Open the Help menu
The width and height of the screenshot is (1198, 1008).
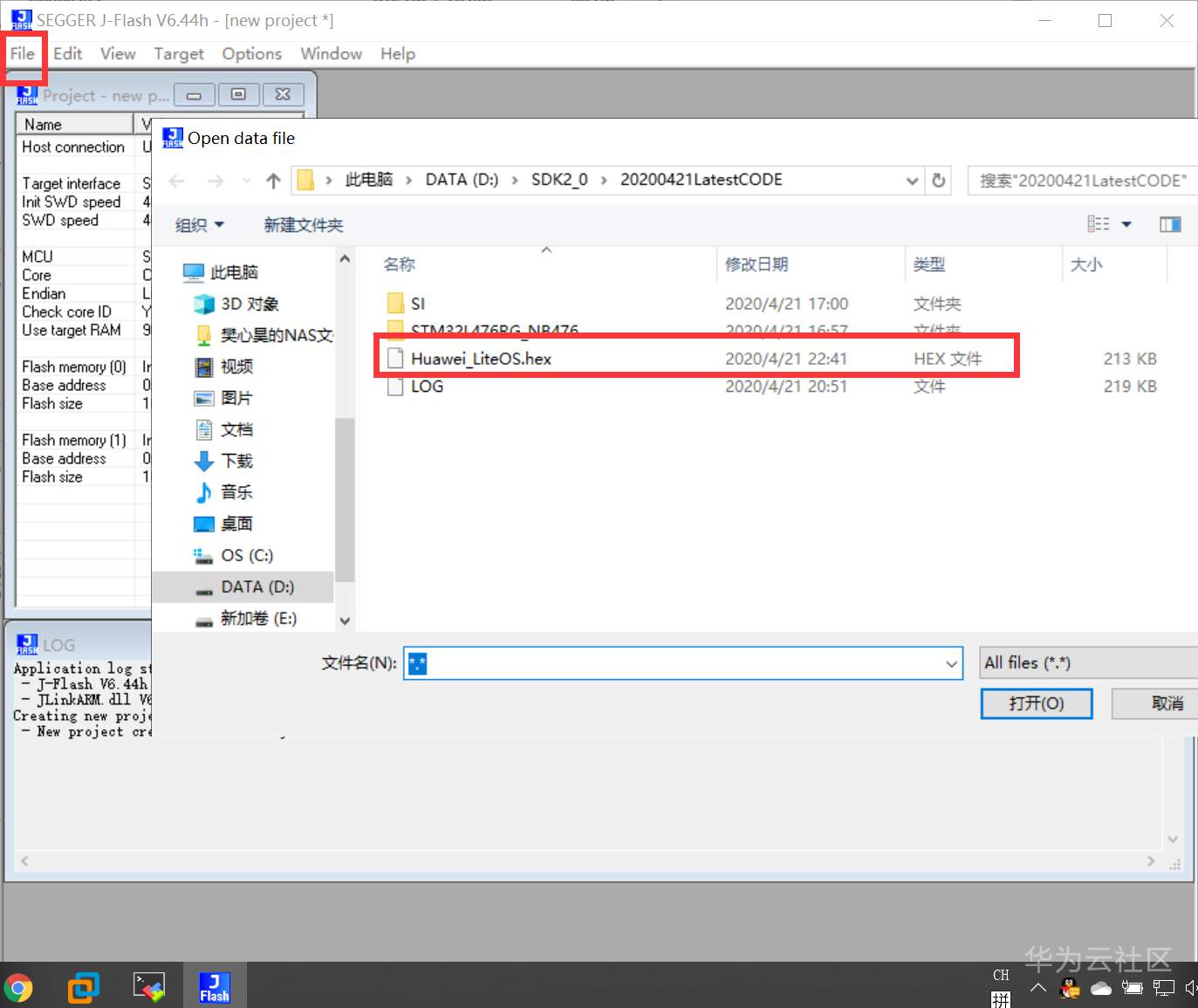(x=398, y=54)
